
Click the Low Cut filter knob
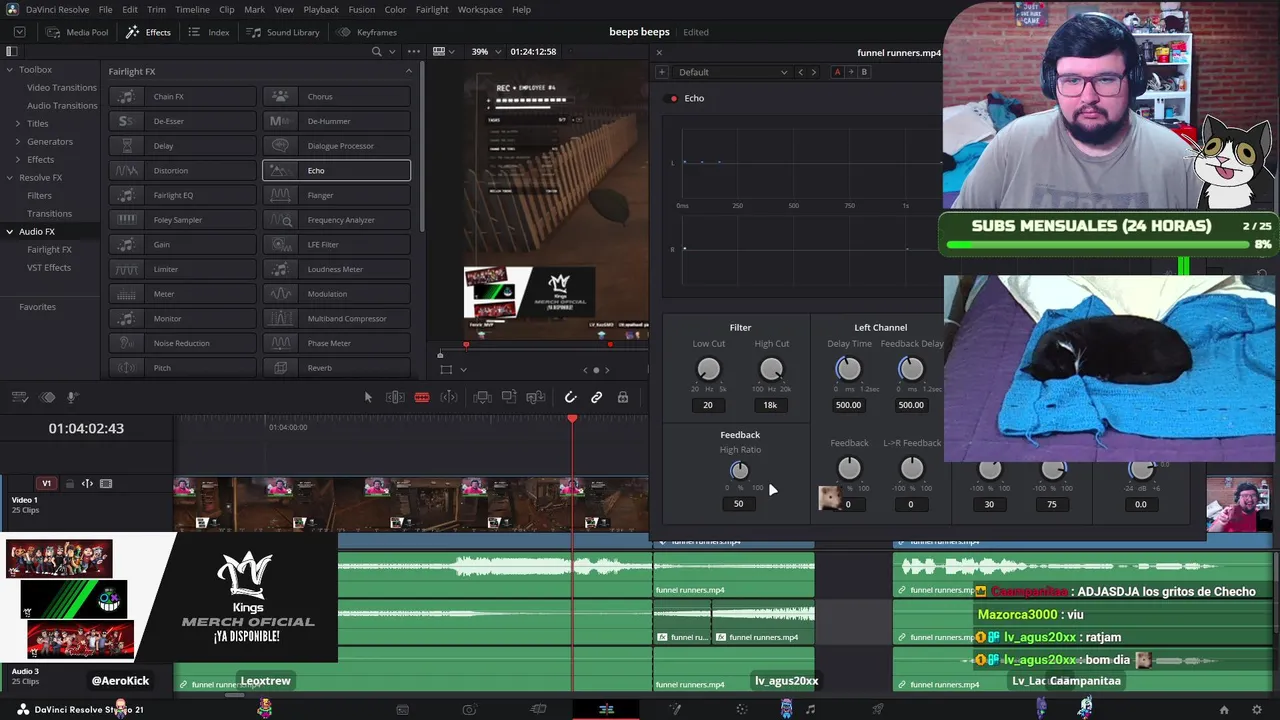[x=708, y=370]
